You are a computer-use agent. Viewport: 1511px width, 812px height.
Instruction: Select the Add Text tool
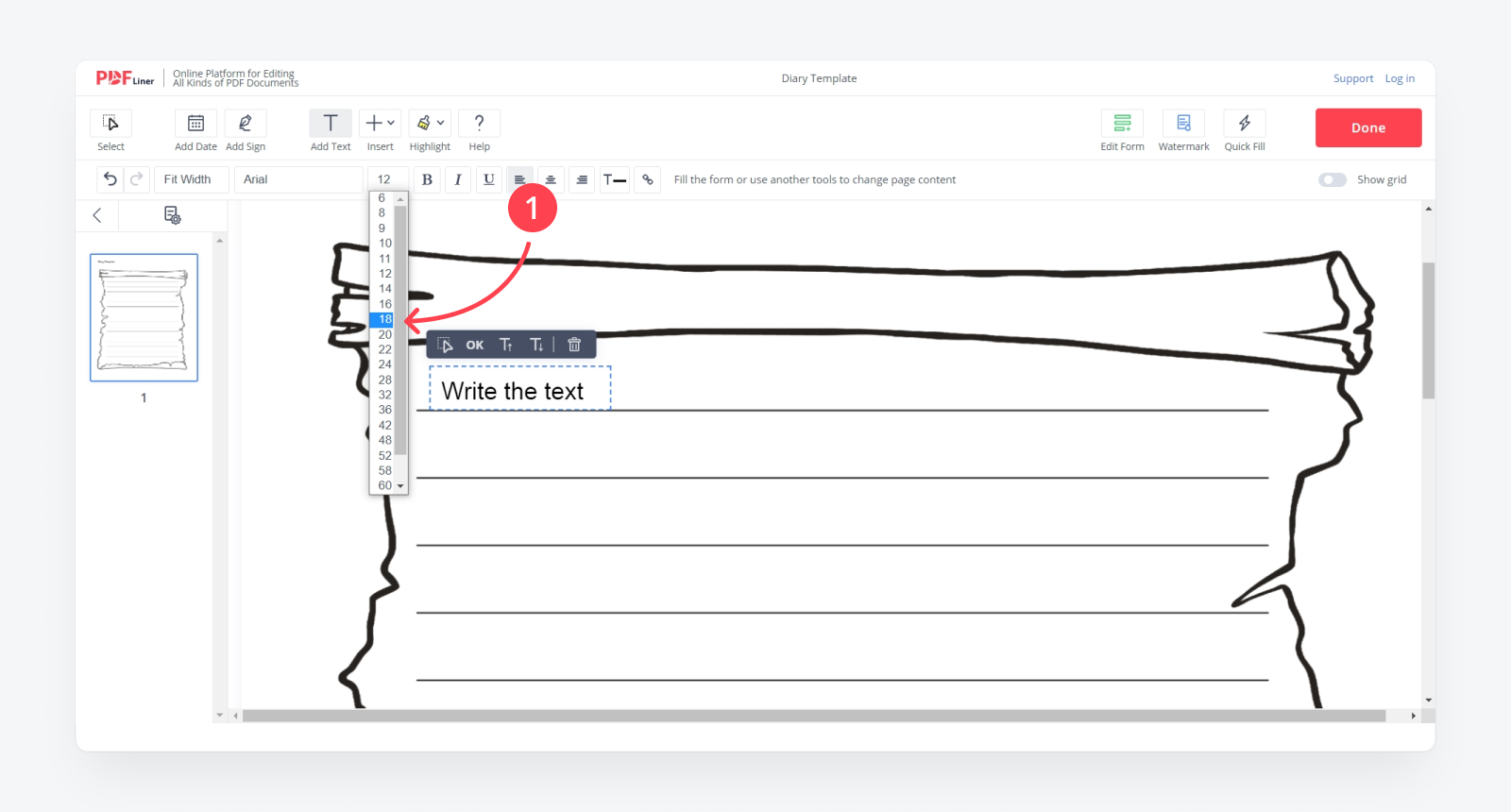[x=331, y=124]
